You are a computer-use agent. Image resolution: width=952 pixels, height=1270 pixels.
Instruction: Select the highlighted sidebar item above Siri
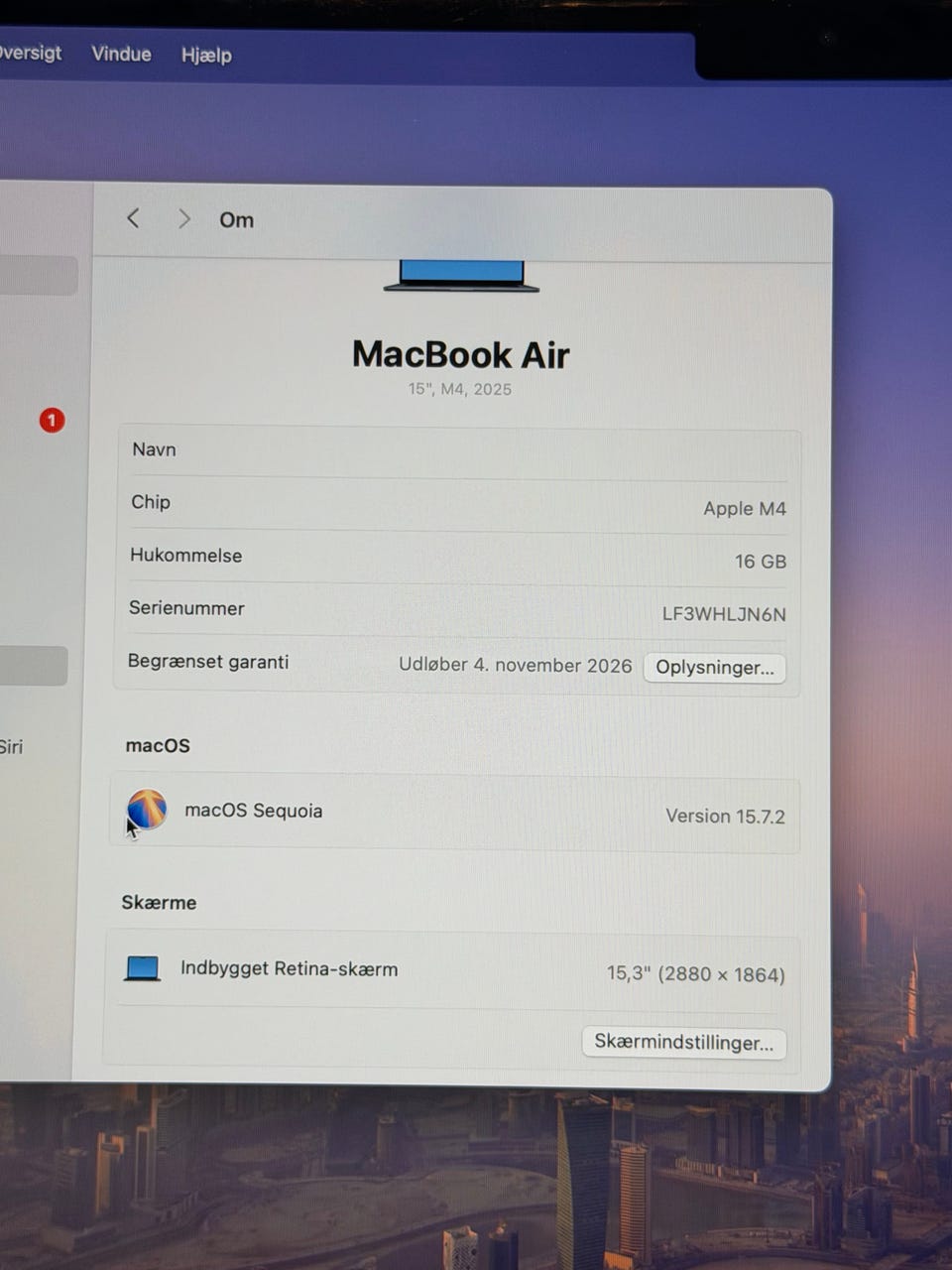[34, 666]
